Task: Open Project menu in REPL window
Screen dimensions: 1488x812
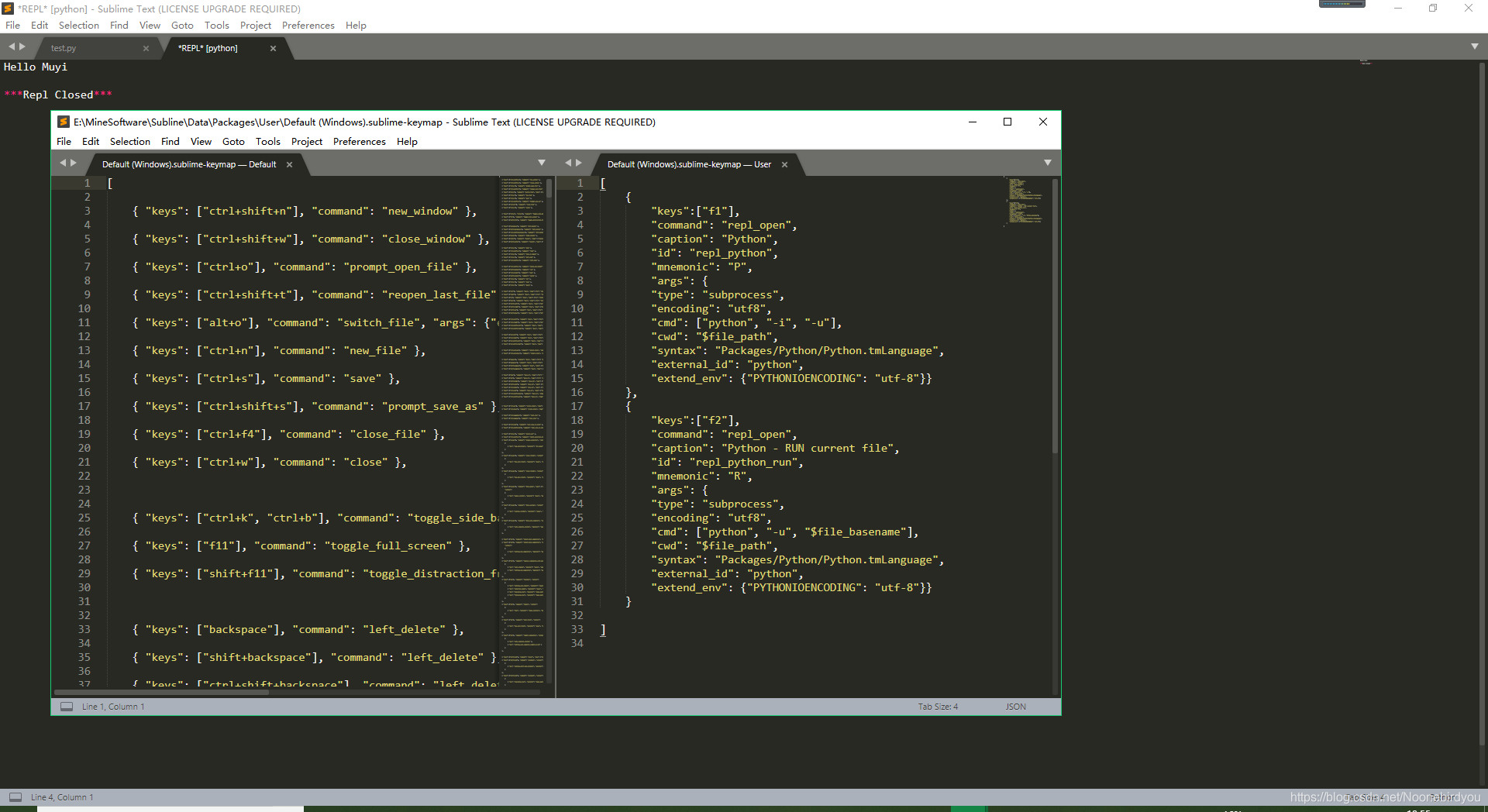Action: pyautogui.click(x=256, y=26)
